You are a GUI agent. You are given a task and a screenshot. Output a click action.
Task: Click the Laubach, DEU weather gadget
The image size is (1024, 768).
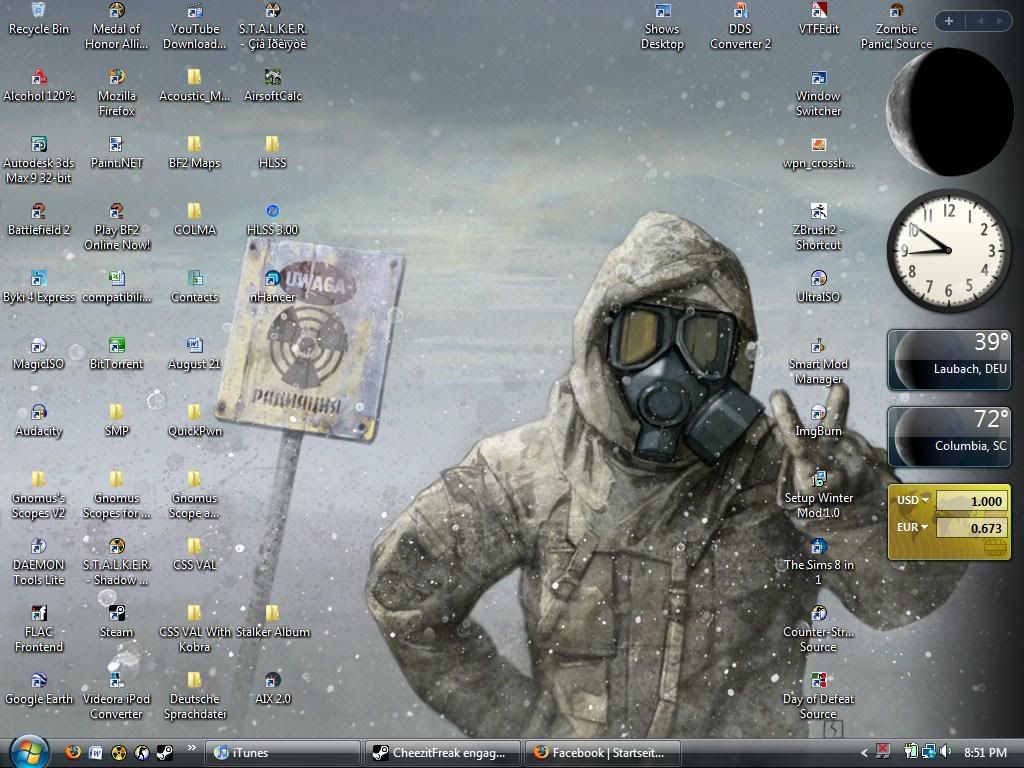[949, 359]
